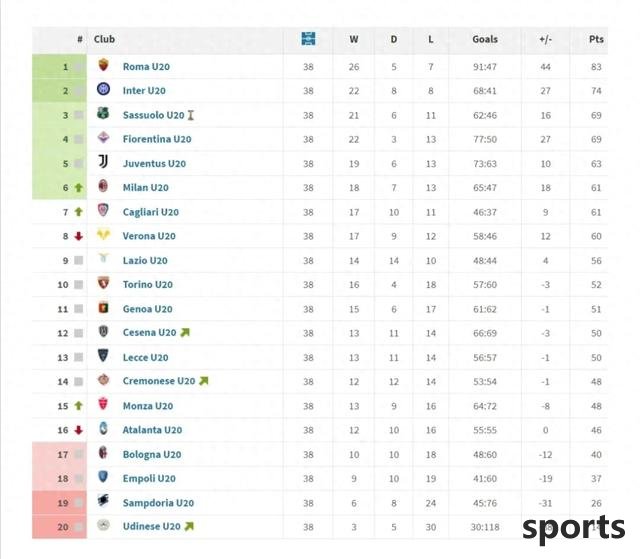Click the Juventus U20 logo
The height and width of the screenshot is (559, 640).
coord(104,162)
